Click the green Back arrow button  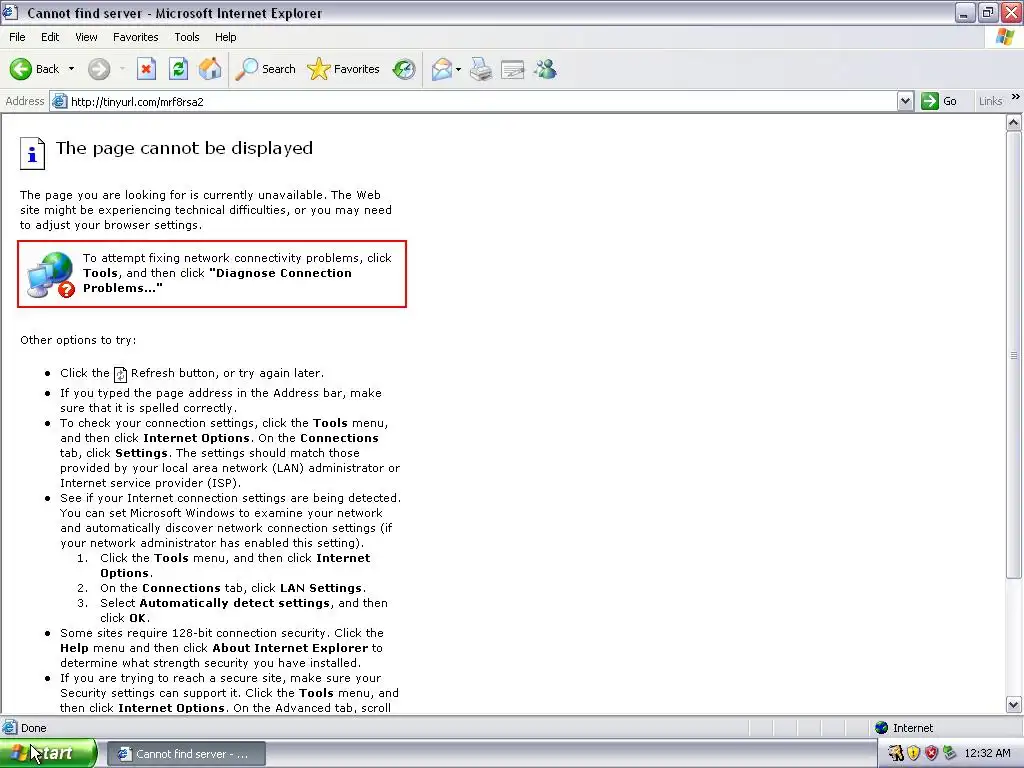pyautogui.click(x=21, y=69)
